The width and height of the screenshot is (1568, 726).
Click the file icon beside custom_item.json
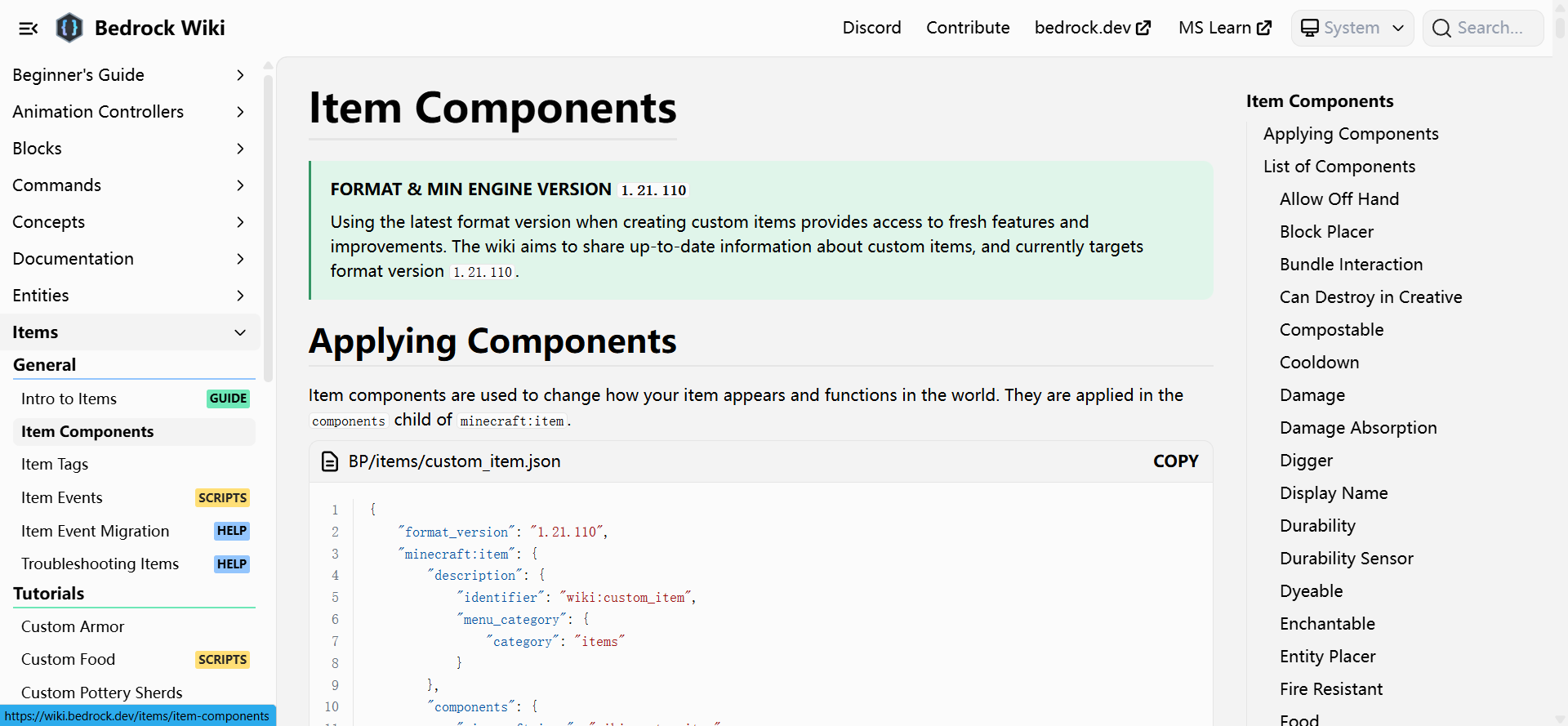(x=330, y=461)
